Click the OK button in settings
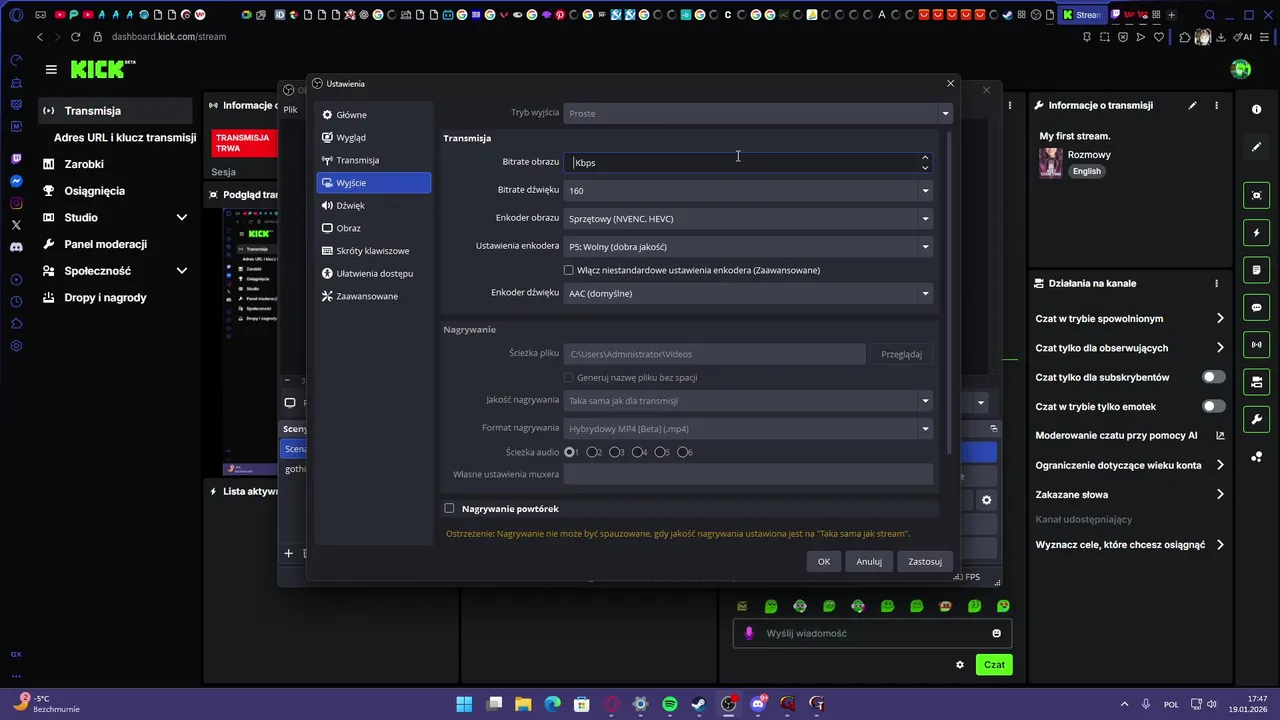Image resolution: width=1280 pixels, height=720 pixels. pyautogui.click(x=824, y=561)
